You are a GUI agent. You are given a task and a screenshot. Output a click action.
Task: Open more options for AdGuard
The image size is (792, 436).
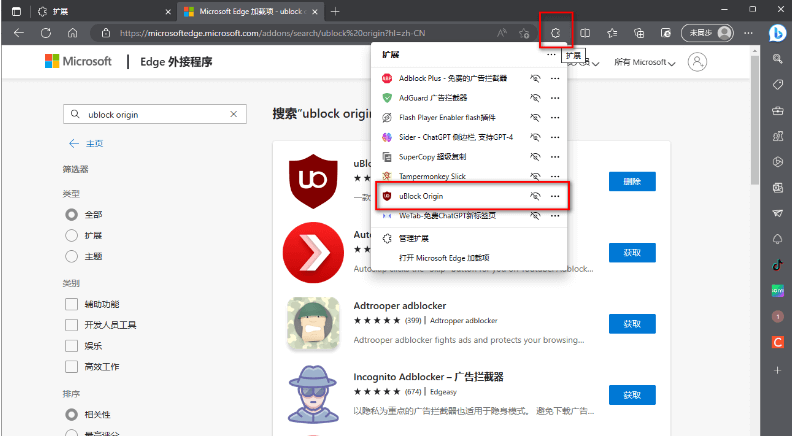pyautogui.click(x=555, y=98)
